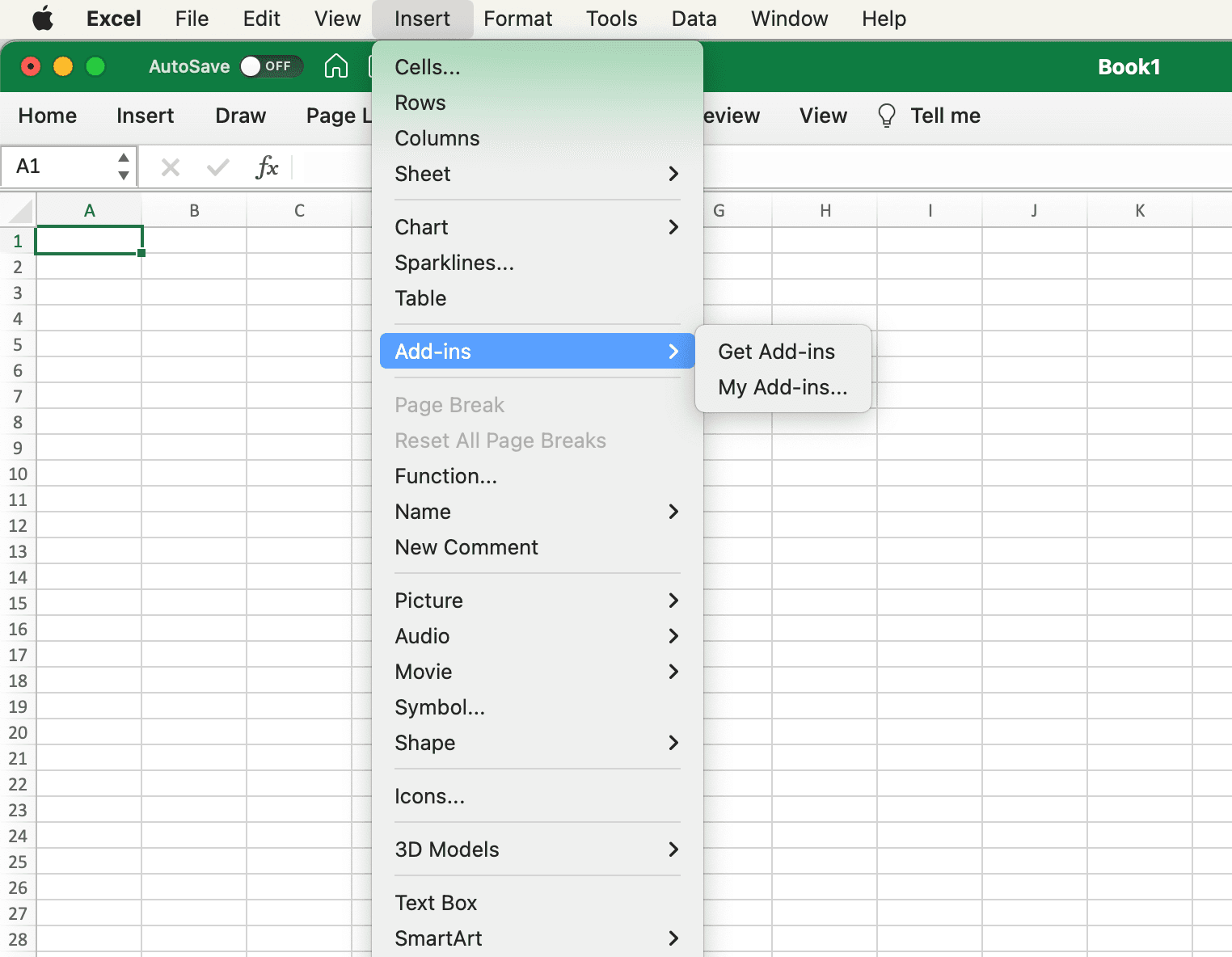Viewport: 1232px width, 957px height.
Task: Select Table menu item
Action: coord(538,298)
